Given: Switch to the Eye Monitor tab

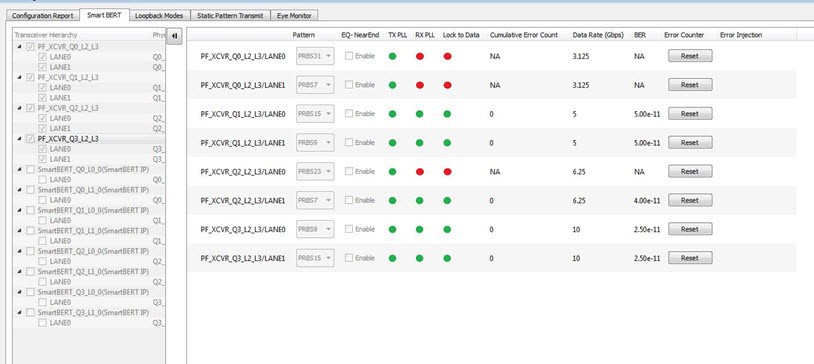Looking at the screenshot, I should click(x=294, y=16).
